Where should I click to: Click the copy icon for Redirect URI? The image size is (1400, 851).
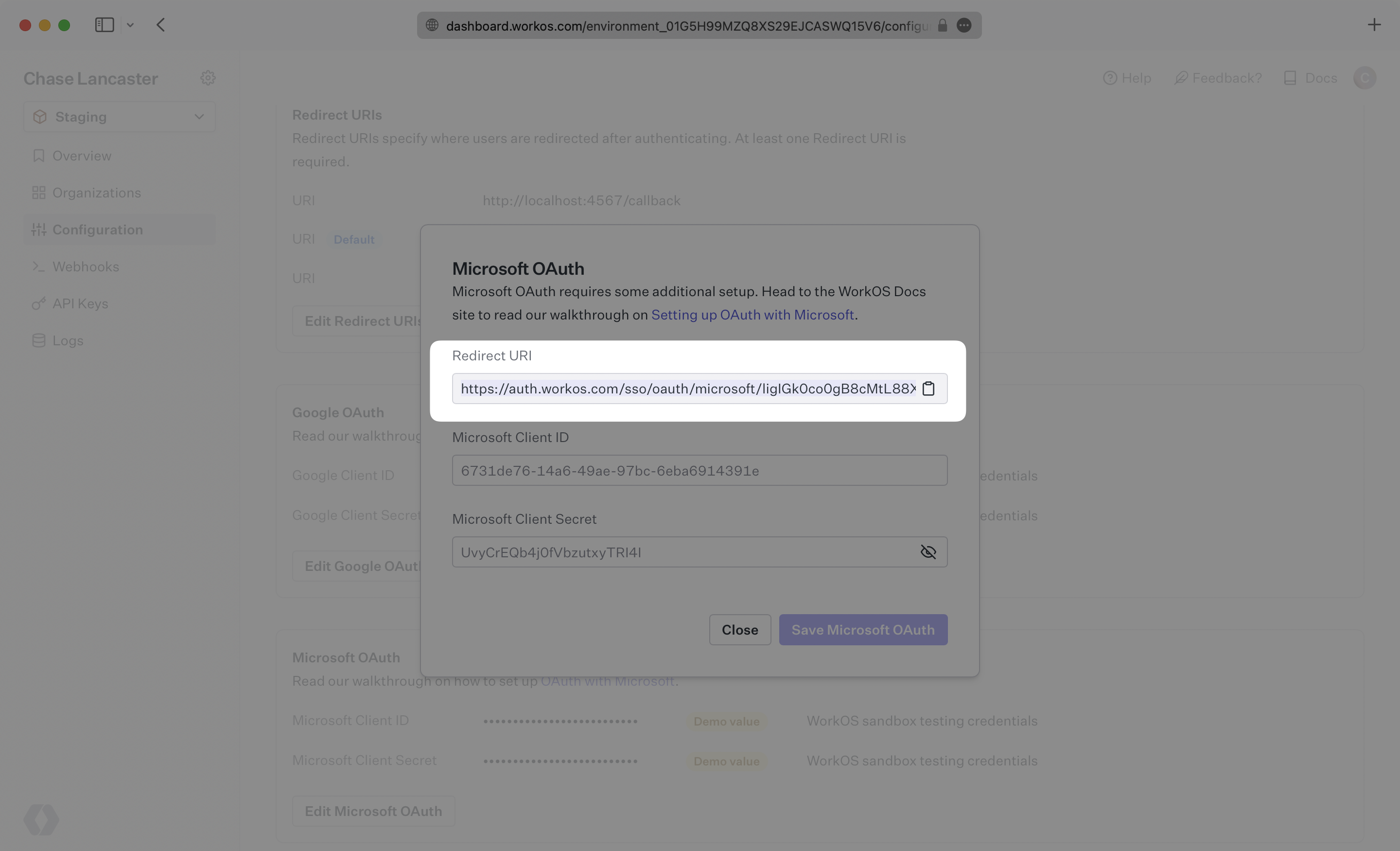(928, 388)
